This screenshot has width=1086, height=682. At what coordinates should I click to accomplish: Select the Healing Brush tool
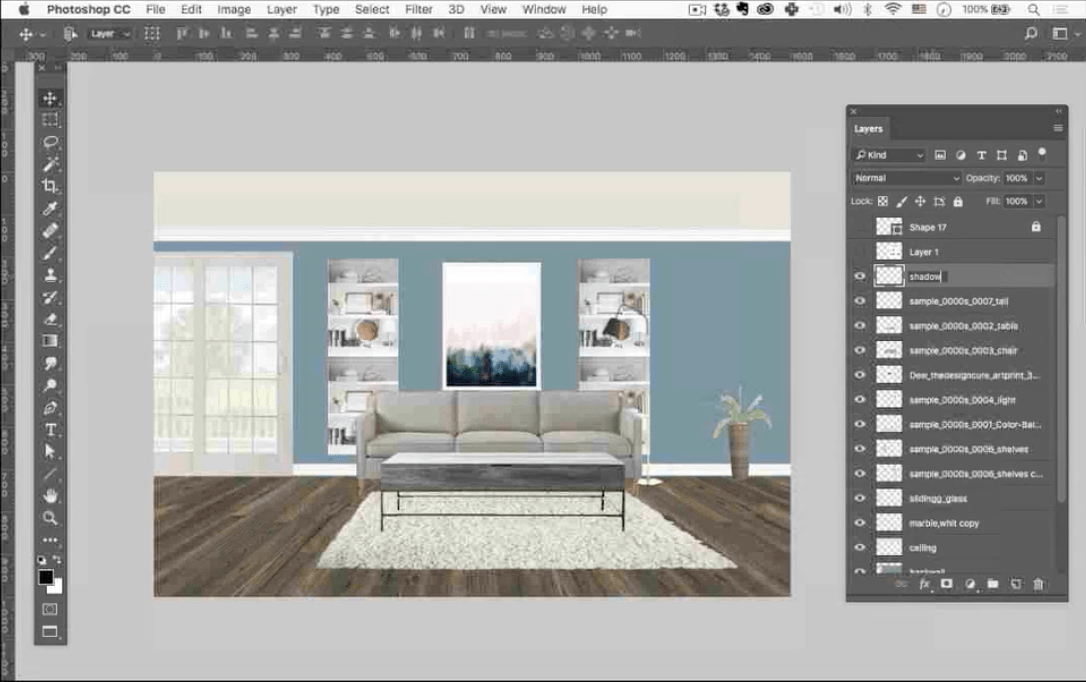(50, 231)
